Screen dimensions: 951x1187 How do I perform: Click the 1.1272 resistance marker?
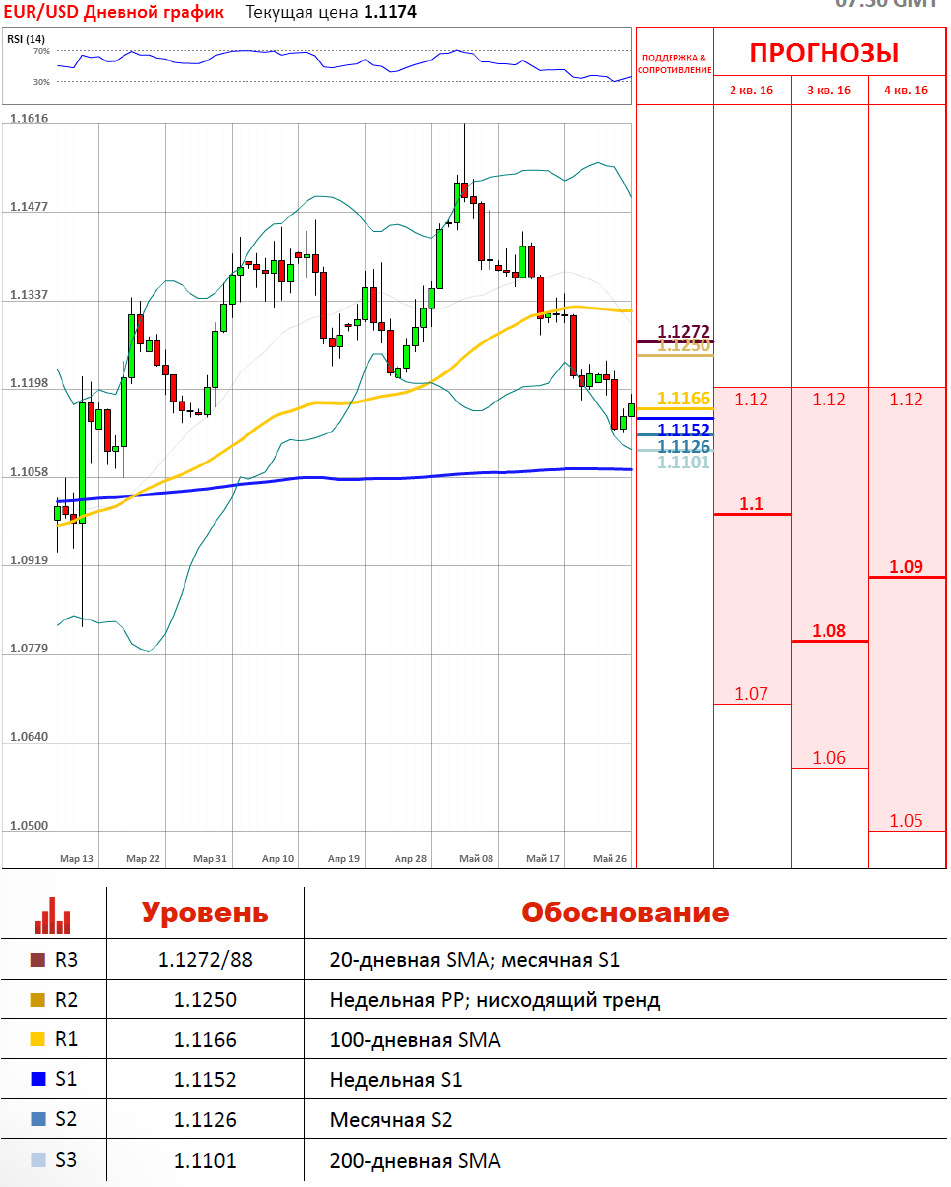coord(684,331)
